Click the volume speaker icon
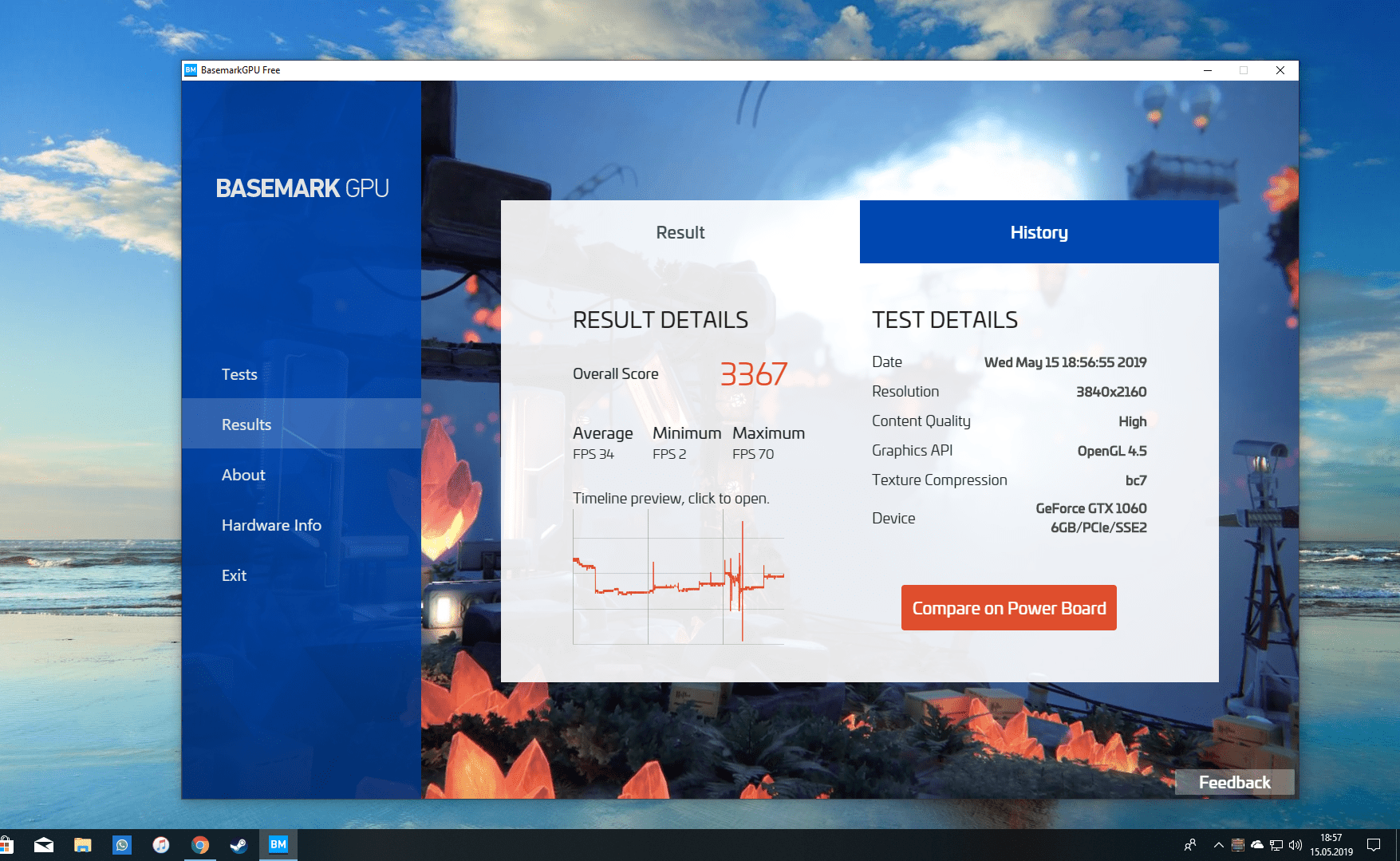Screen dimensions: 1400x861 click(1295, 845)
